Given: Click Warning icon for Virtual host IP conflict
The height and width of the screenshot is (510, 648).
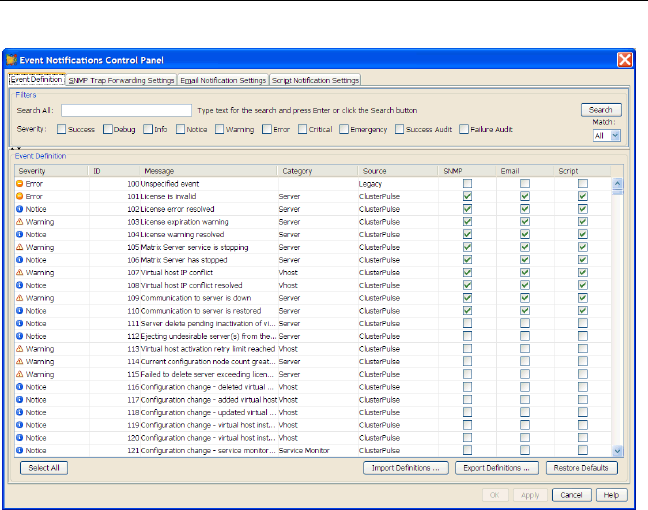Looking at the screenshot, I should pos(20,272).
